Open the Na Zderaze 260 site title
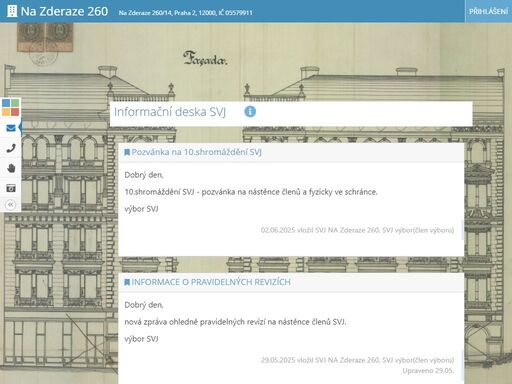 coord(64,11)
